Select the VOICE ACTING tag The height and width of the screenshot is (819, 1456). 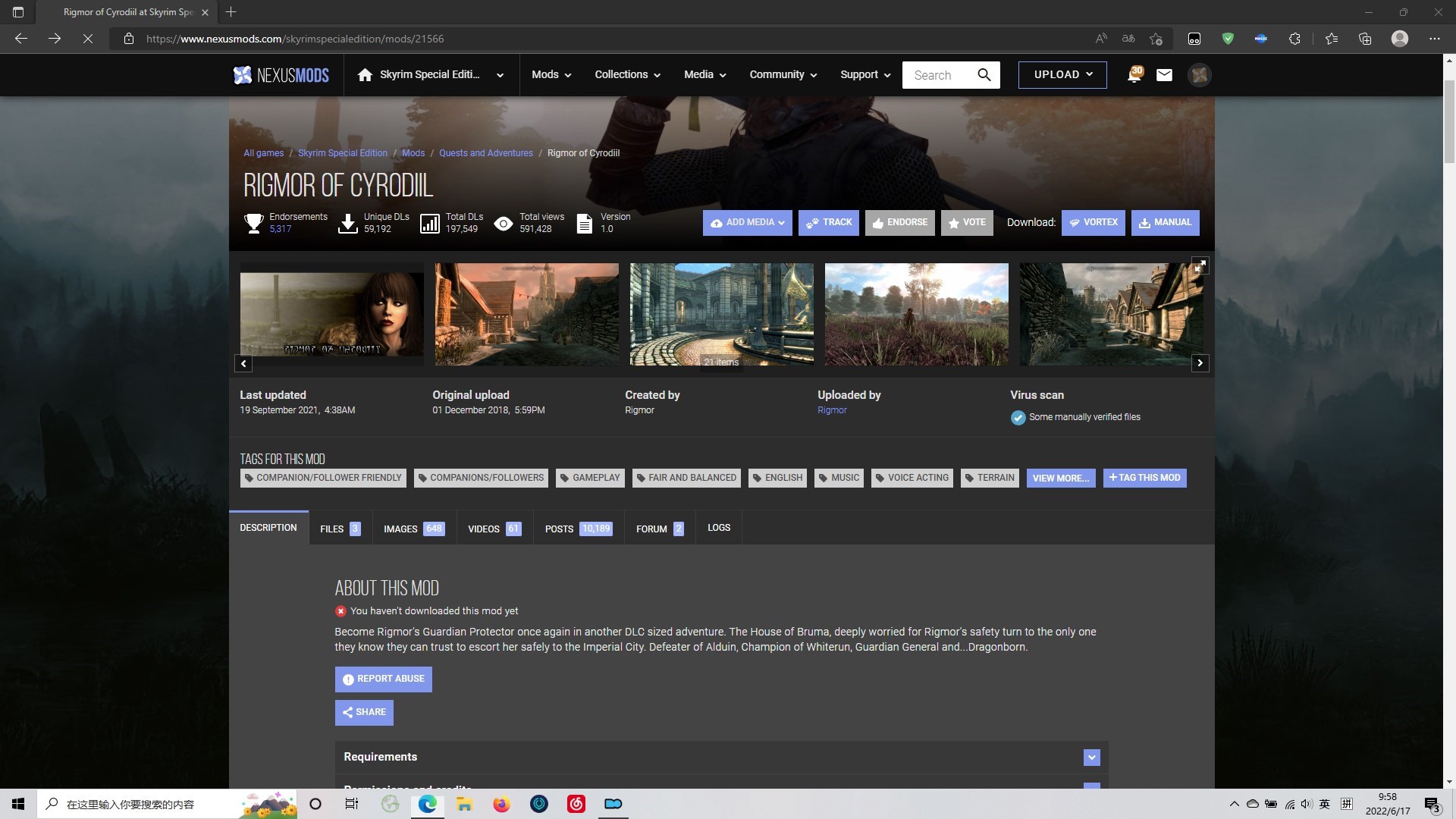click(x=912, y=478)
